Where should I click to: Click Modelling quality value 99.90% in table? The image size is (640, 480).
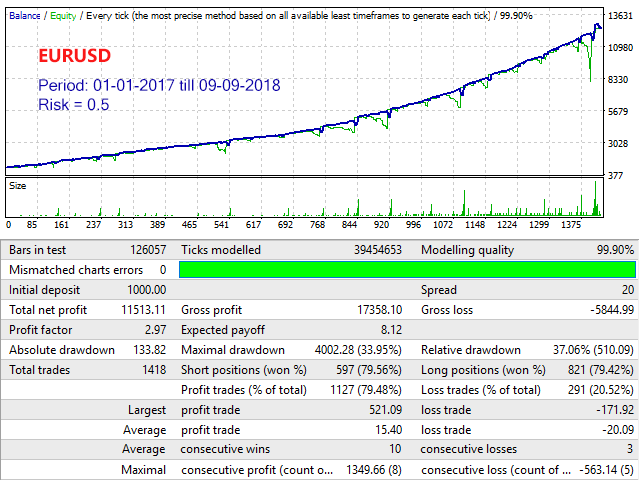click(615, 250)
